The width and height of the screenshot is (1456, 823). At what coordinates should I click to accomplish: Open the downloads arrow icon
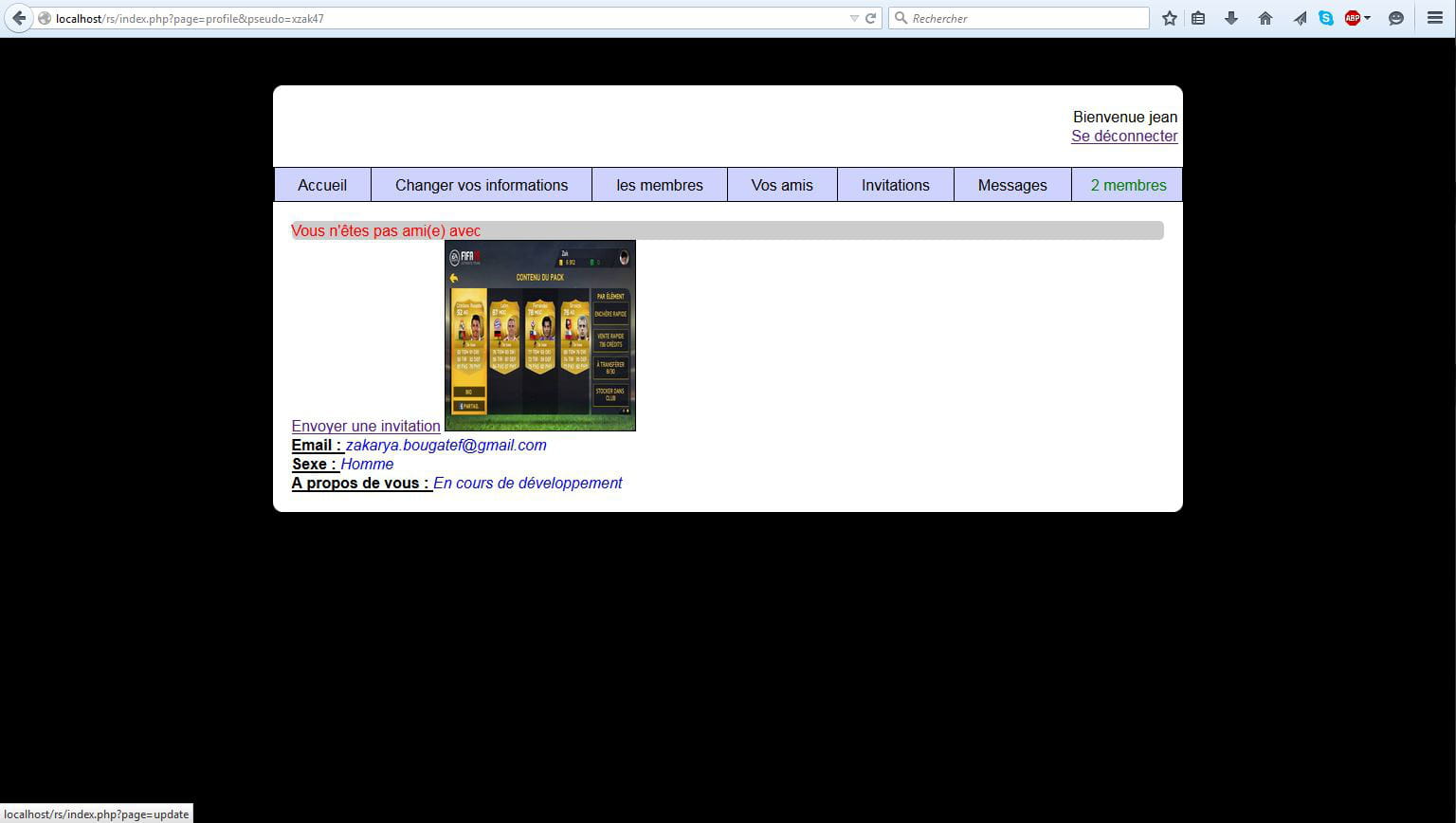click(1231, 18)
